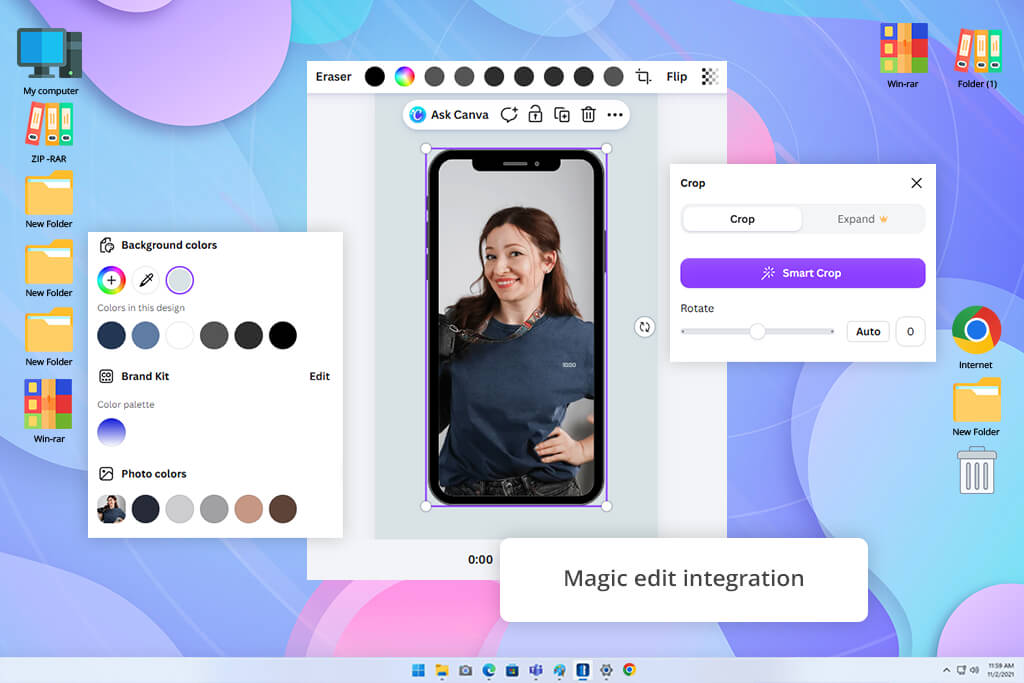The width and height of the screenshot is (1024, 683).
Task: Click the photo thumbnail in Photo colors
Action: (x=112, y=509)
